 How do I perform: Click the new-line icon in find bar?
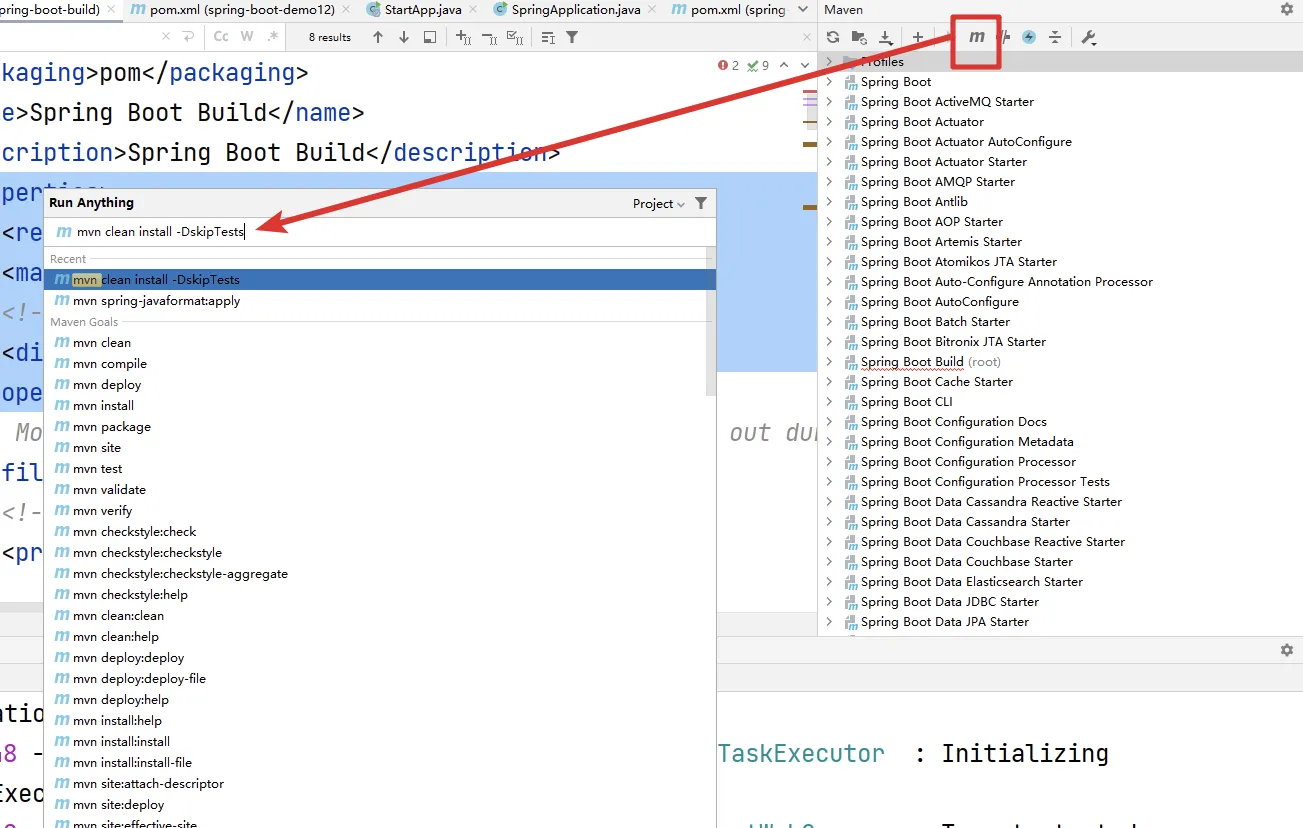click(189, 37)
